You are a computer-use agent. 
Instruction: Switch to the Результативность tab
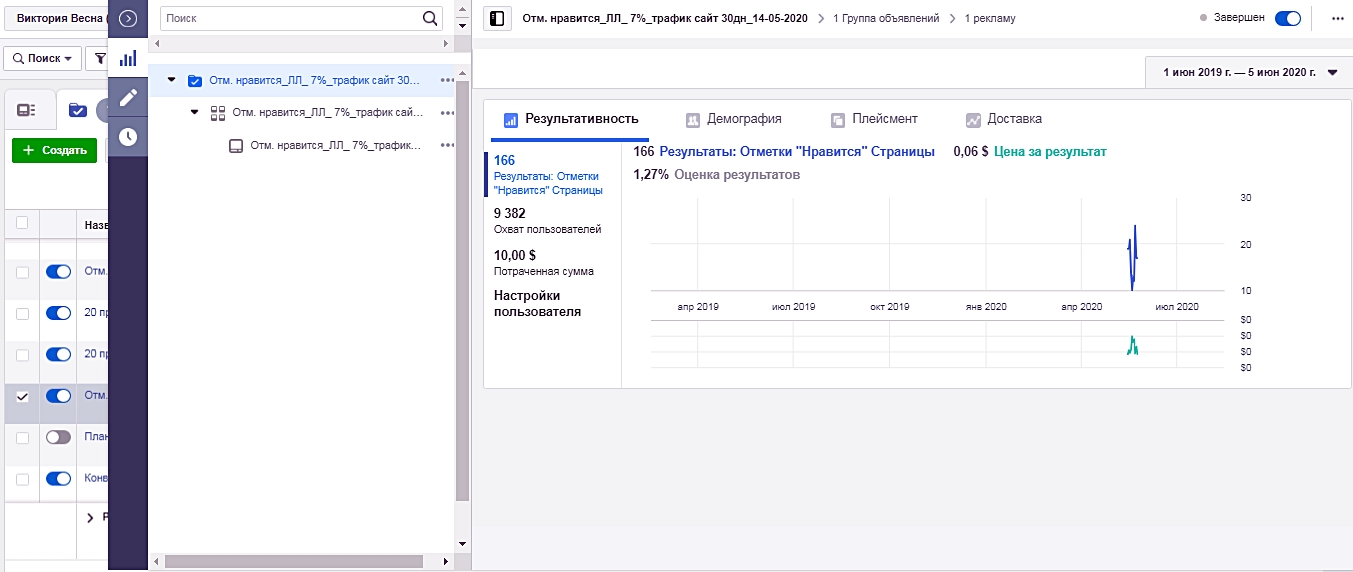click(570, 119)
